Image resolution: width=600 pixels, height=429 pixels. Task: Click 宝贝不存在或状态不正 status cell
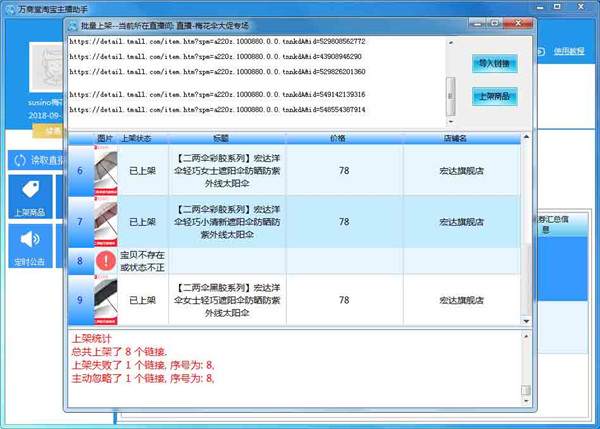pyautogui.click(x=142, y=261)
